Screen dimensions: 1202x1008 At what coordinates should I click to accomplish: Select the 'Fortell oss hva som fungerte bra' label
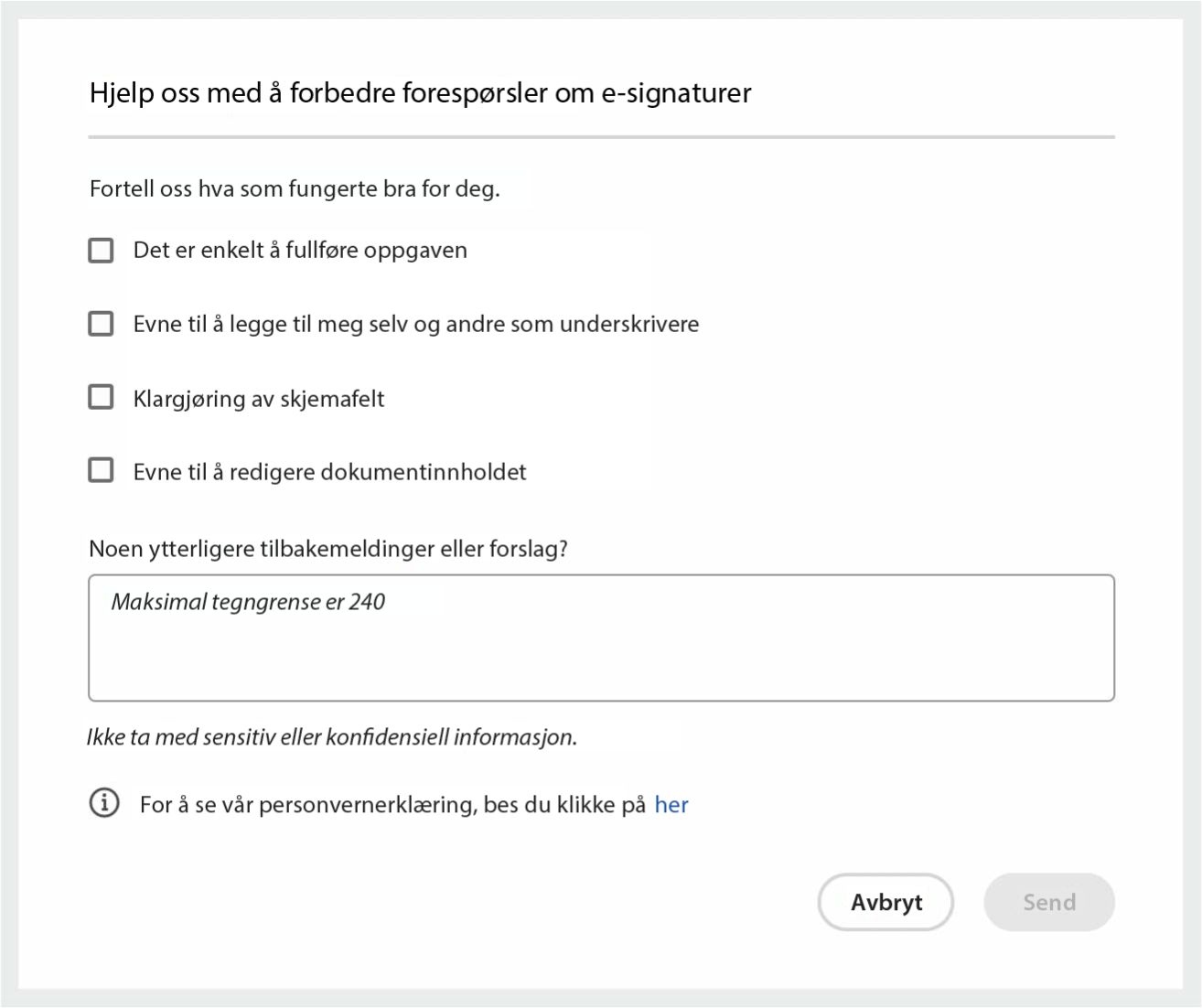click(x=295, y=189)
